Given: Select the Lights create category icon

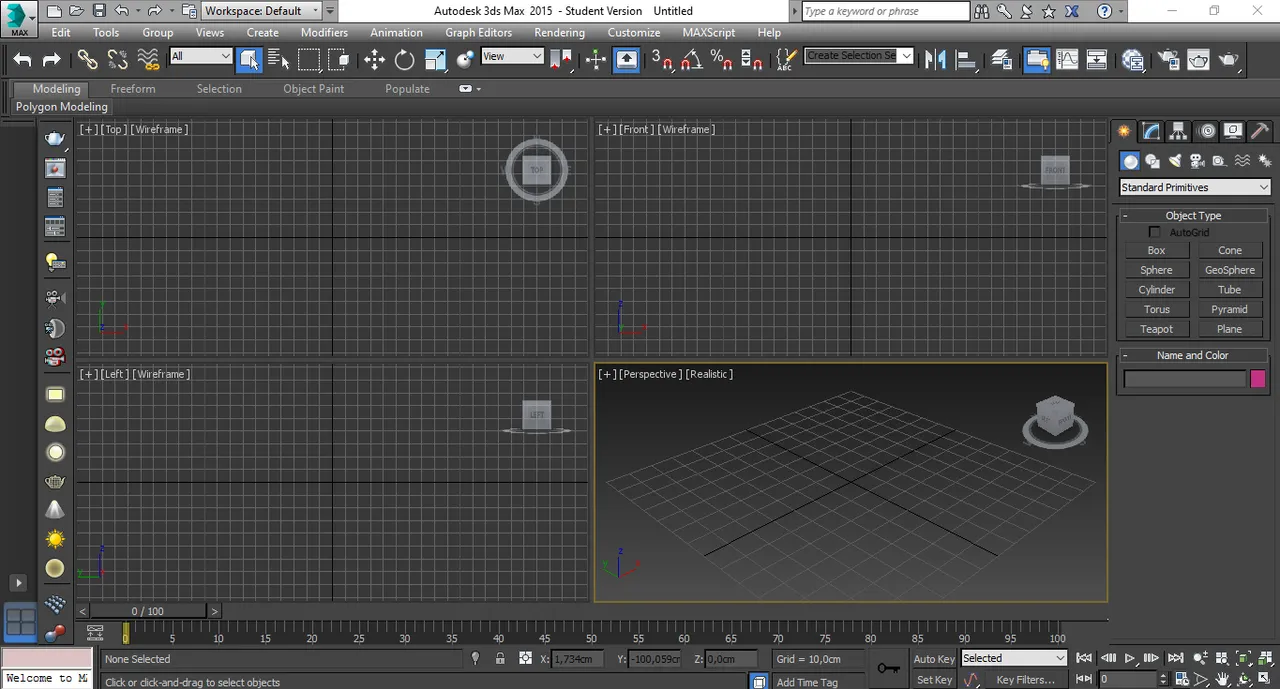Looking at the screenshot, I should (1174, 160).
